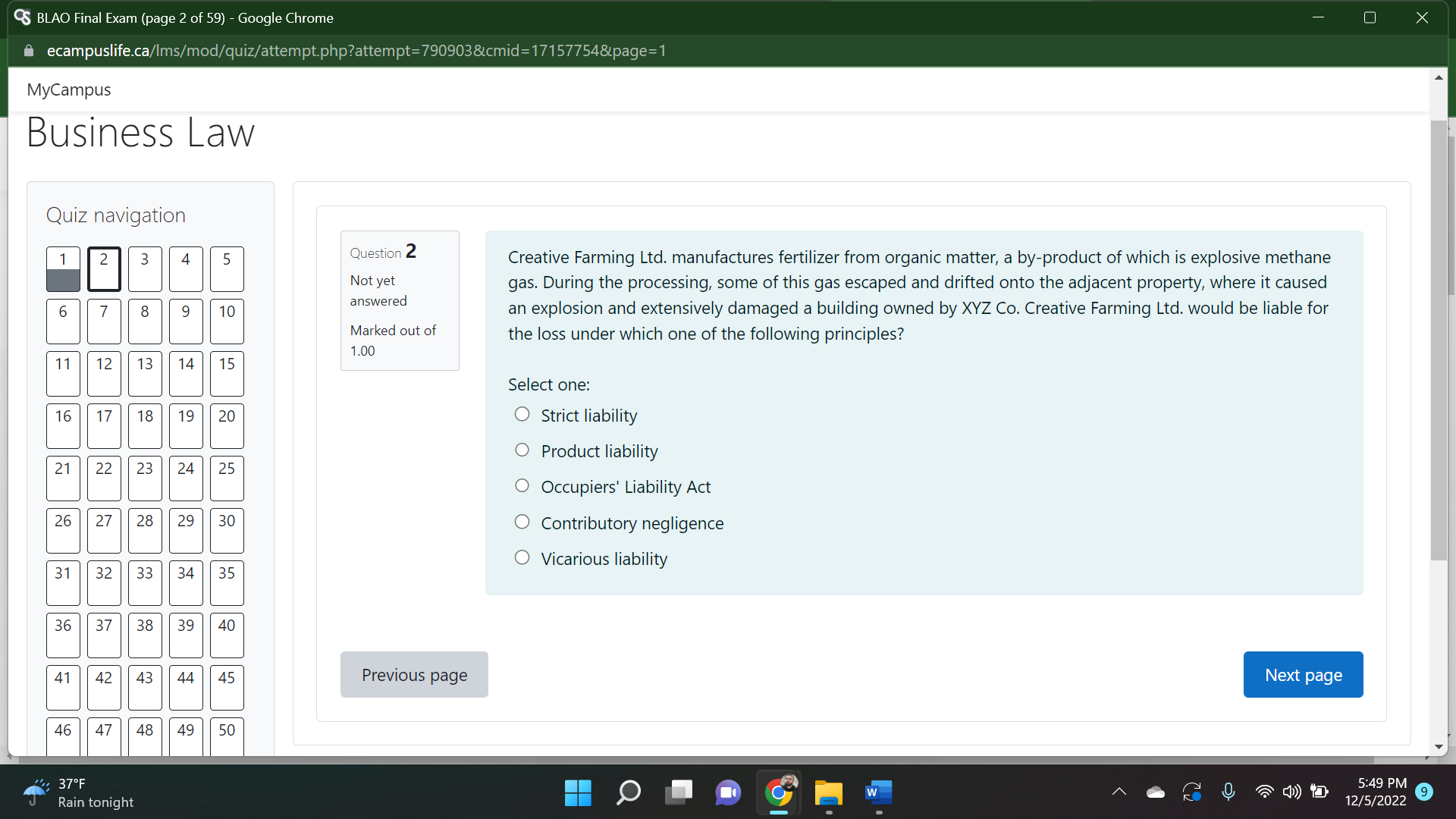Image resolution: width=1456 pixels, height=819 pixels.
Task: Switch to the BLAO Final Exam tab
Action: pyautogui.click(x=182, y=17)
